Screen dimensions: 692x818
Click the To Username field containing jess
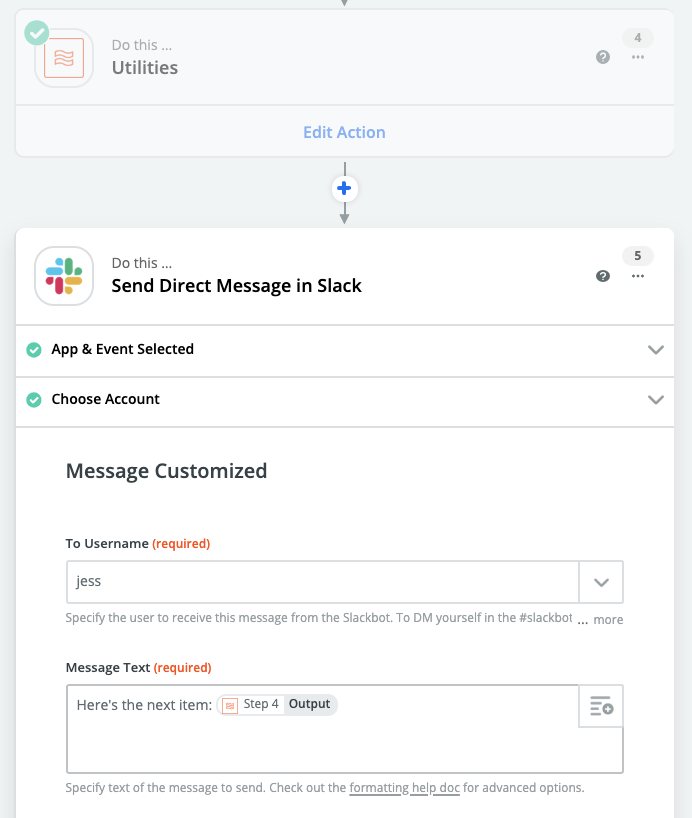point(322,582)
